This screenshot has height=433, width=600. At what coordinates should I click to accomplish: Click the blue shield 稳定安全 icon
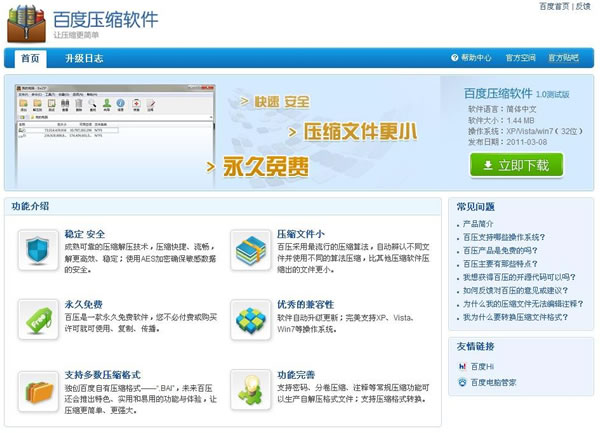pyautogui.click(x=38, y=250)
